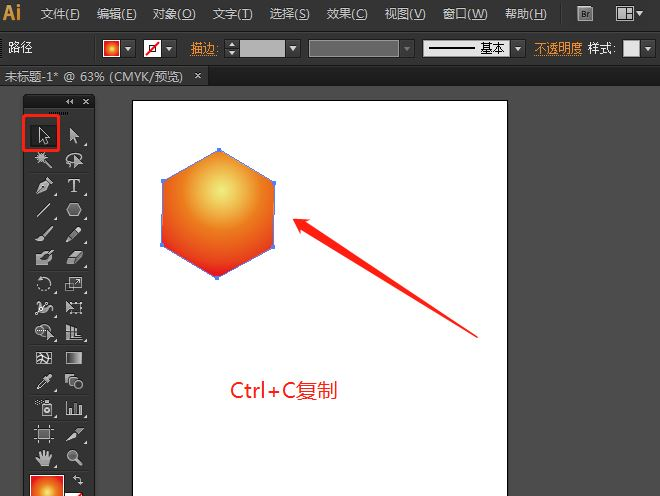
Task: Close the 未标题-1 document tab
Action: click(198, 76)
